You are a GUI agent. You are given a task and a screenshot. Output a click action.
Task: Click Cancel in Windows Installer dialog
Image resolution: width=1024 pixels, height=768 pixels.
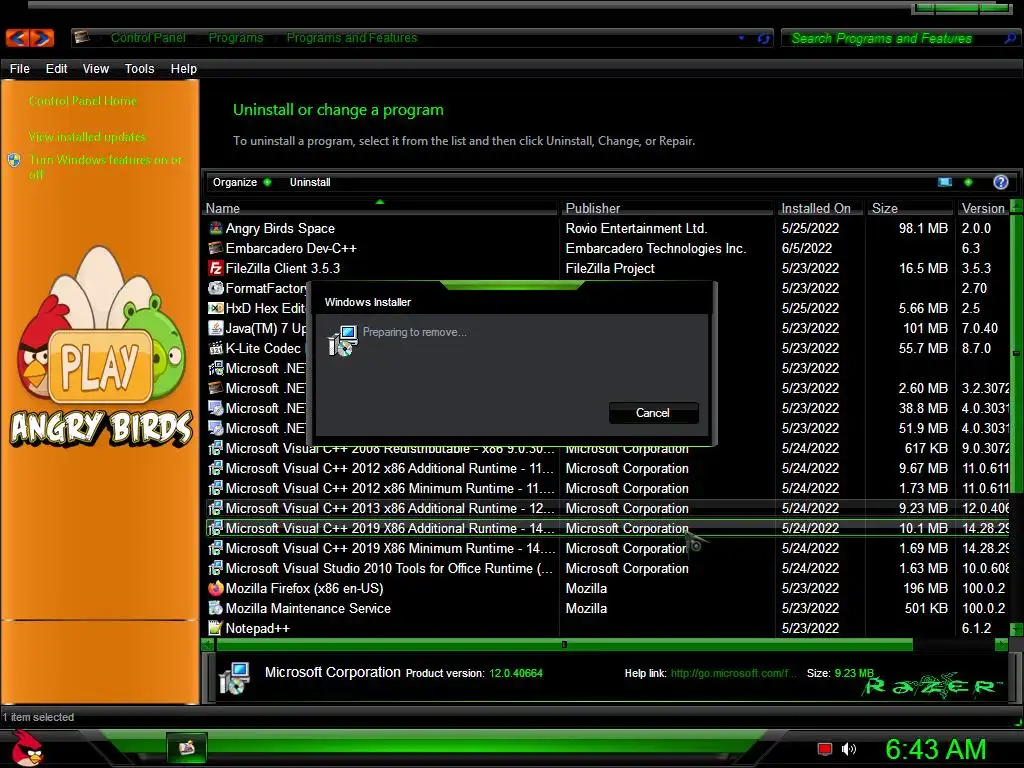(653, 413)
